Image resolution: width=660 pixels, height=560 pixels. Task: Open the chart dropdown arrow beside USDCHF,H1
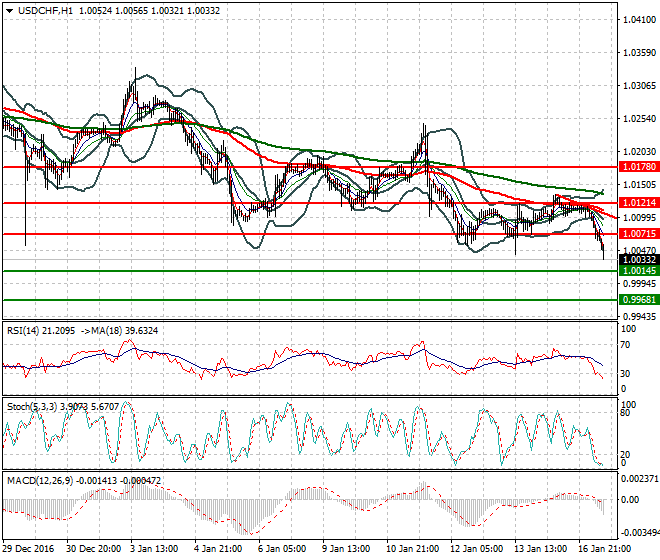[x=9, y=10]
